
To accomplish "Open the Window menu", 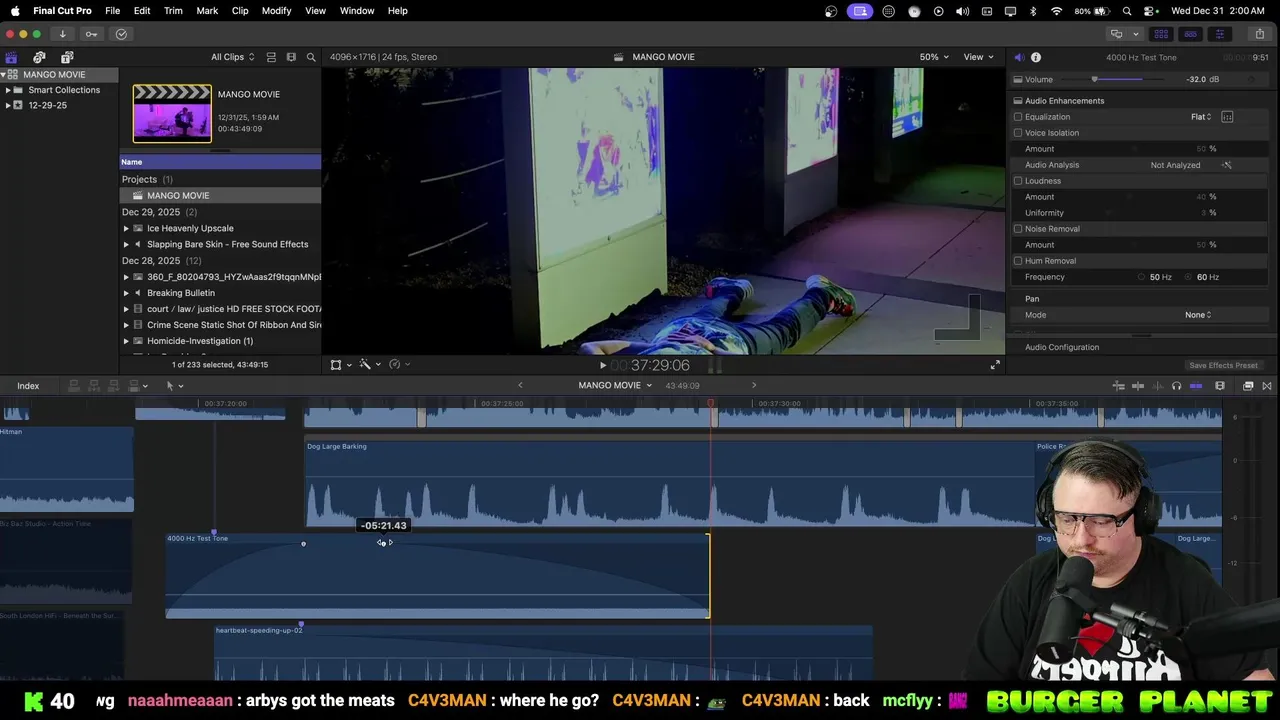I will 357,11.
